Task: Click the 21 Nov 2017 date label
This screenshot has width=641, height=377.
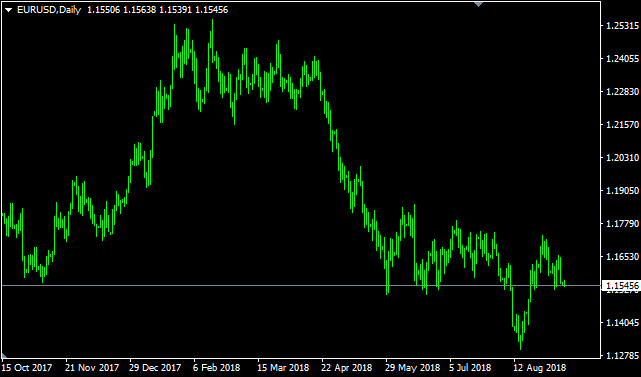Action: 92,368
